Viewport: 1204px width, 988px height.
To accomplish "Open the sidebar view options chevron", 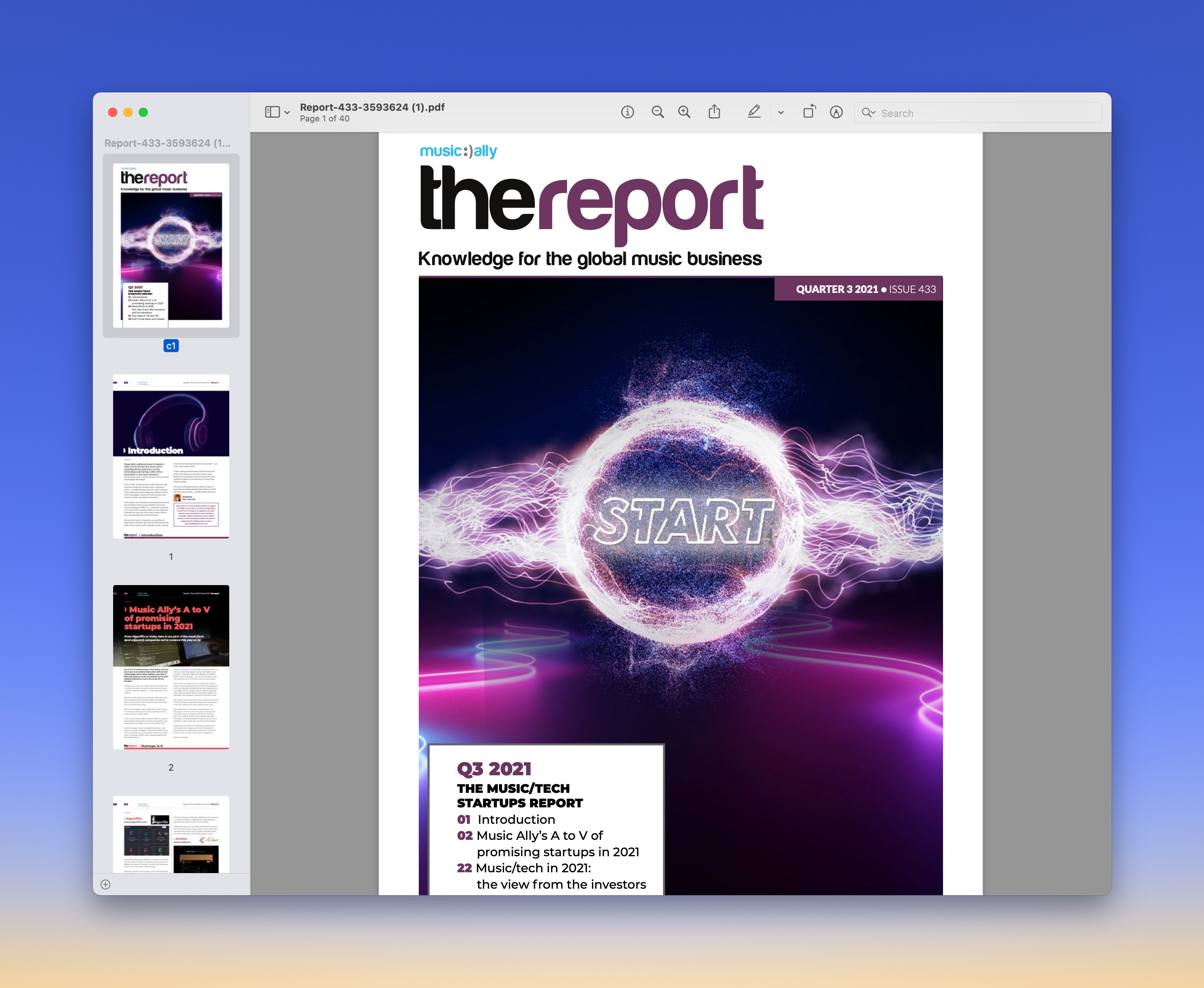I will pyautogui.click(x=287, y=113).
